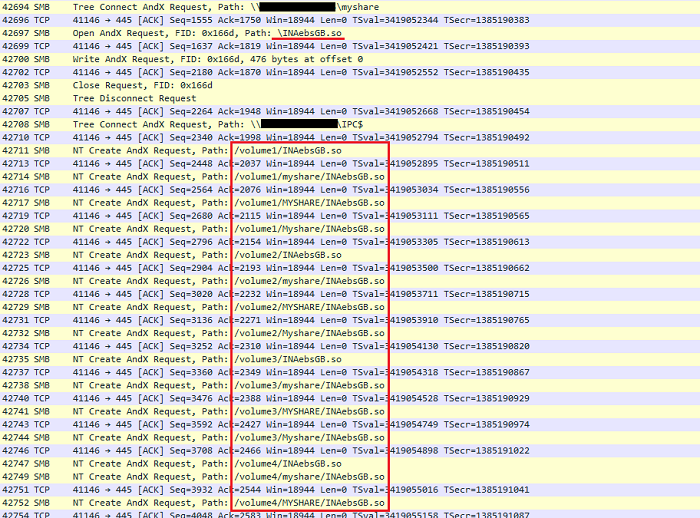Select packet 42749 /volume4/myshare/INAebsGB.so row

point(350,477)
